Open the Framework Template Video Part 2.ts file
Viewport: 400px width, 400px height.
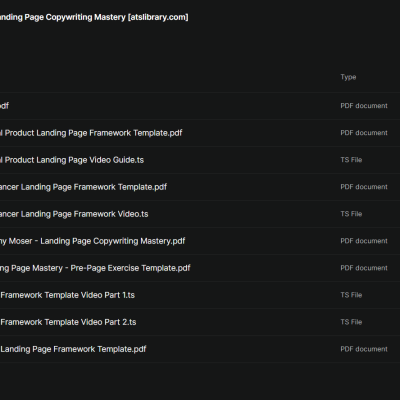tap(68, 322)
